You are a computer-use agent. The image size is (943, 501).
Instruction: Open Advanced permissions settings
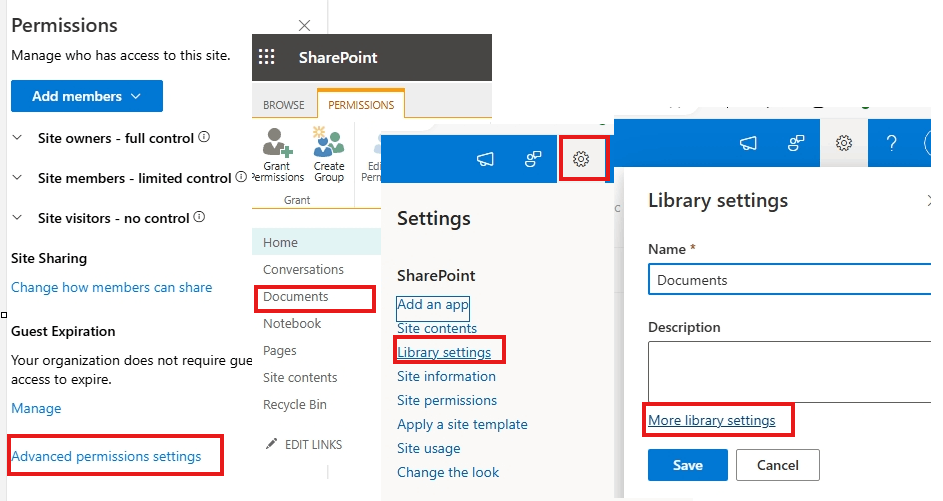point(106,456)
